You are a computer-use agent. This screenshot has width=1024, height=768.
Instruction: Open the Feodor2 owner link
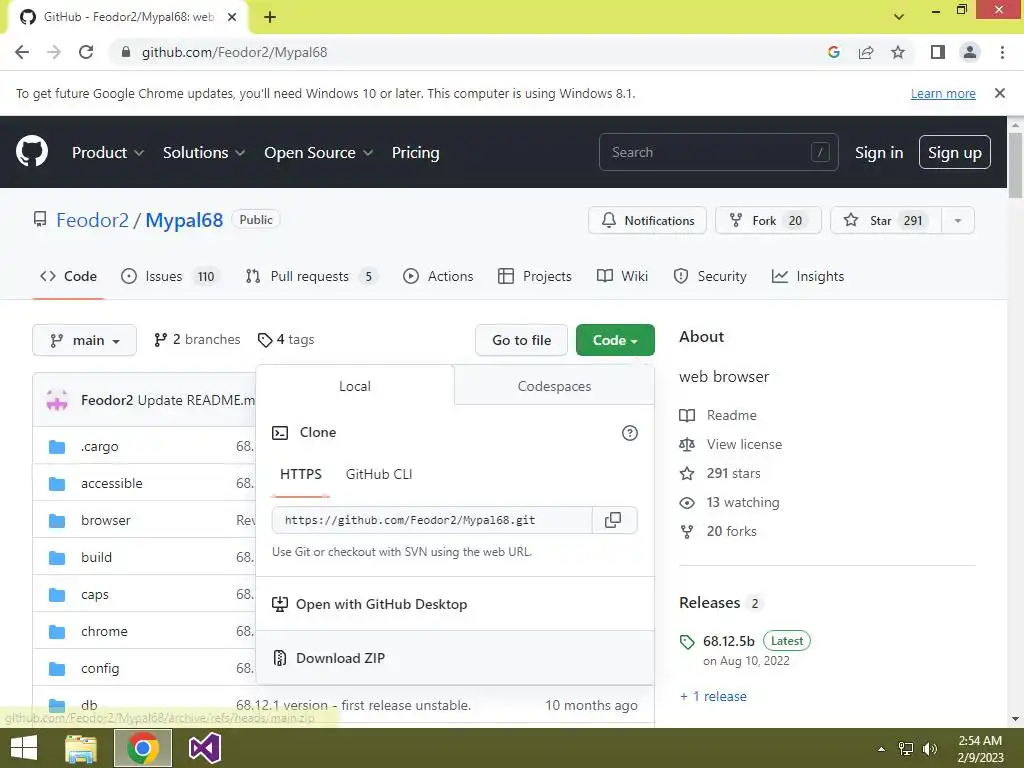92,220
